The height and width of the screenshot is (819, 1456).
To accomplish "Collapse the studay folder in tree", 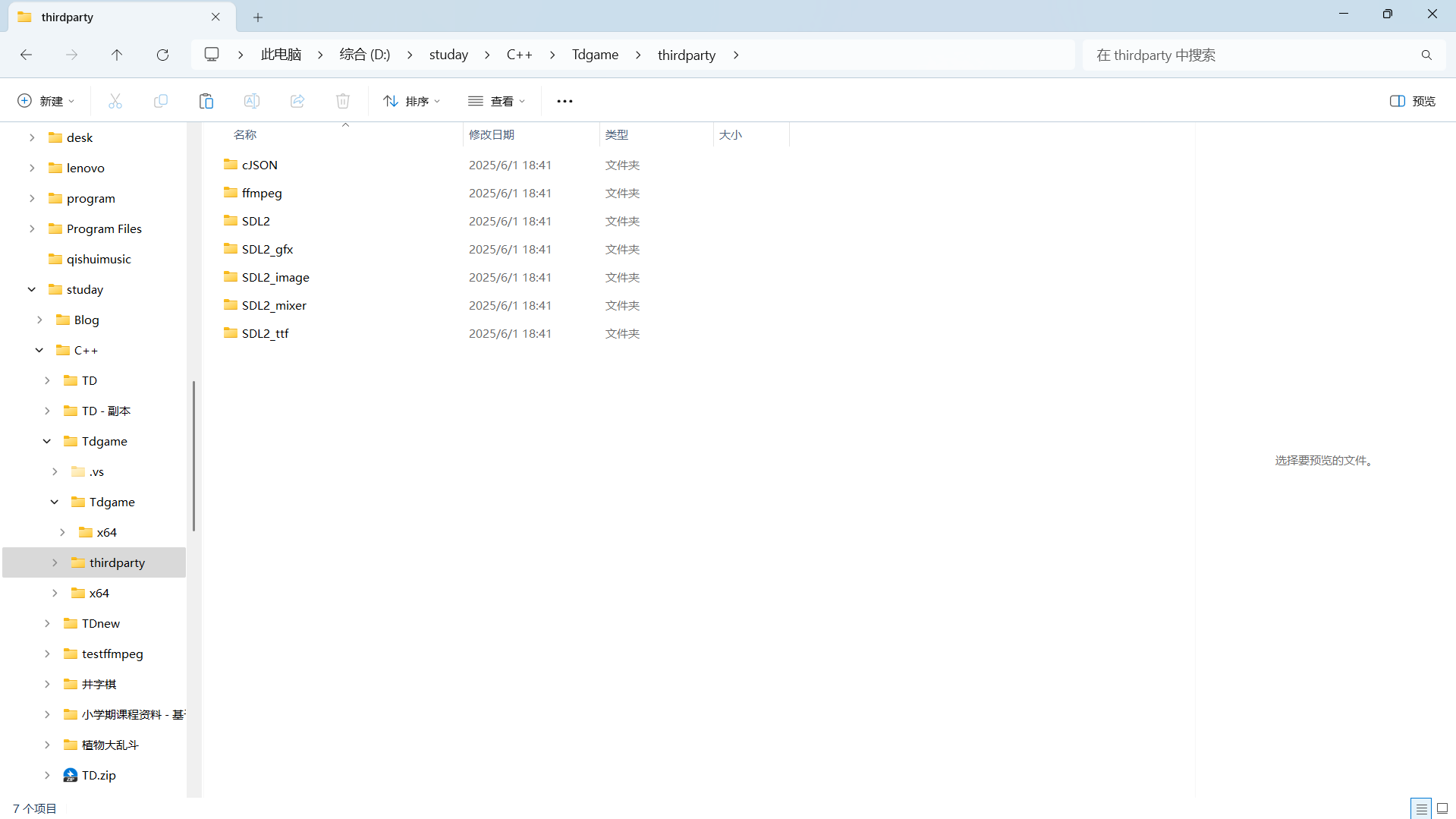I will (32, 289).
